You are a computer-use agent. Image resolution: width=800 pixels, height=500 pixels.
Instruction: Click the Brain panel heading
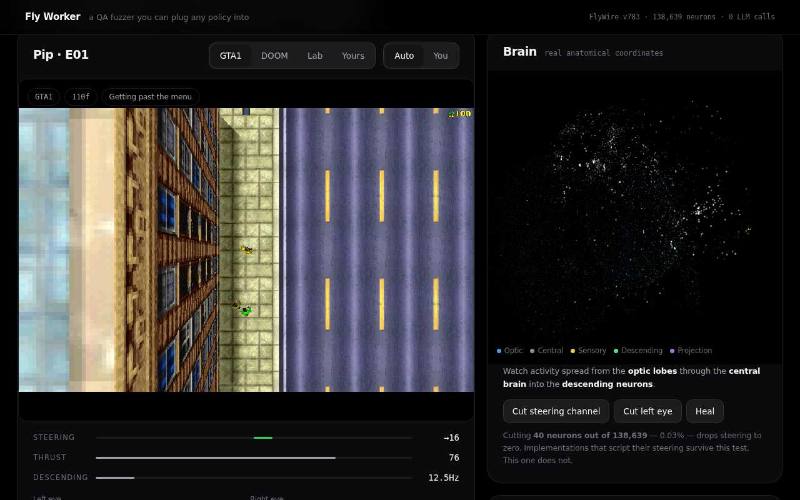pos(519,52)
